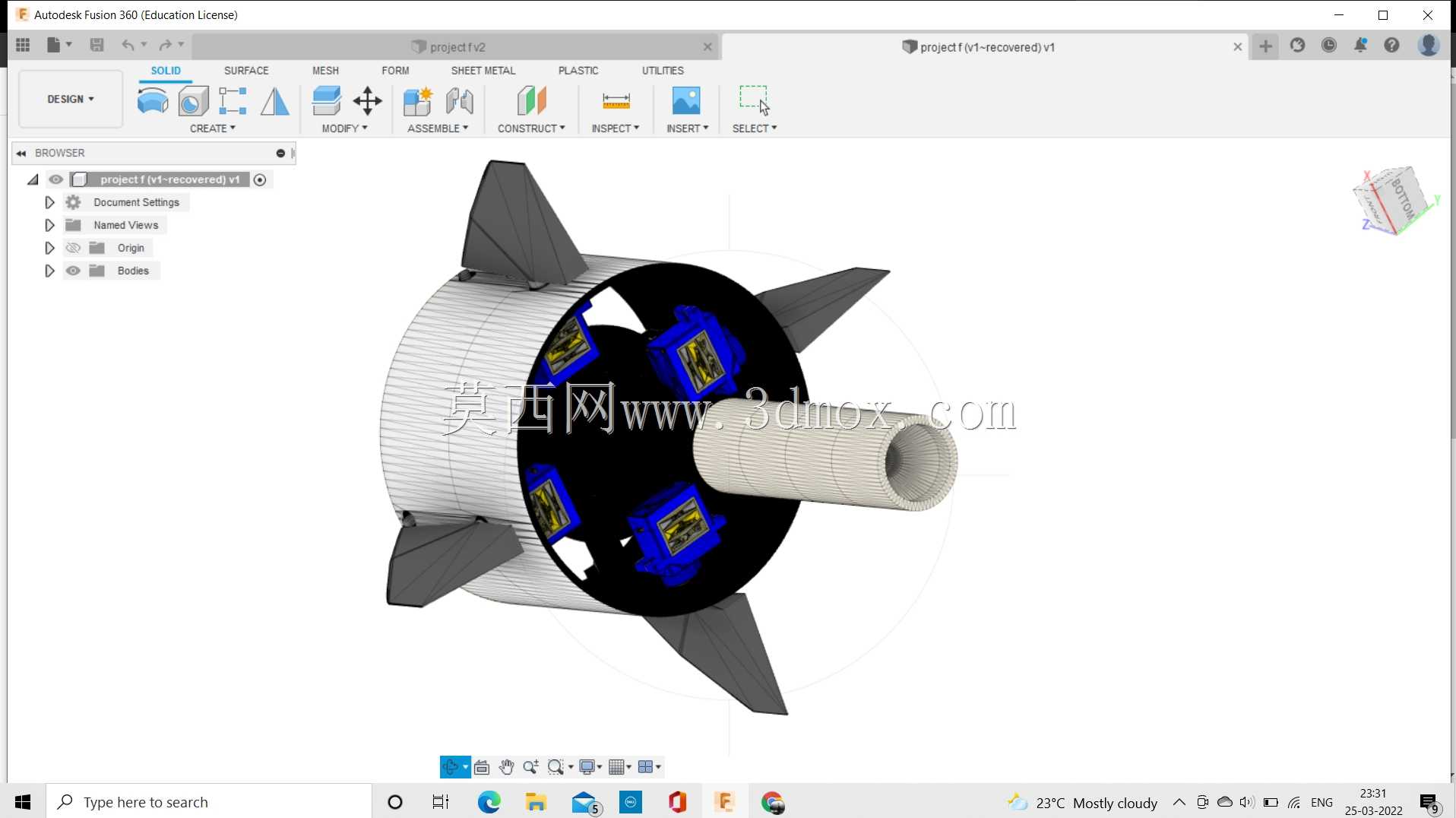
Task: Undo the last action
Action: tap(128, 46)
